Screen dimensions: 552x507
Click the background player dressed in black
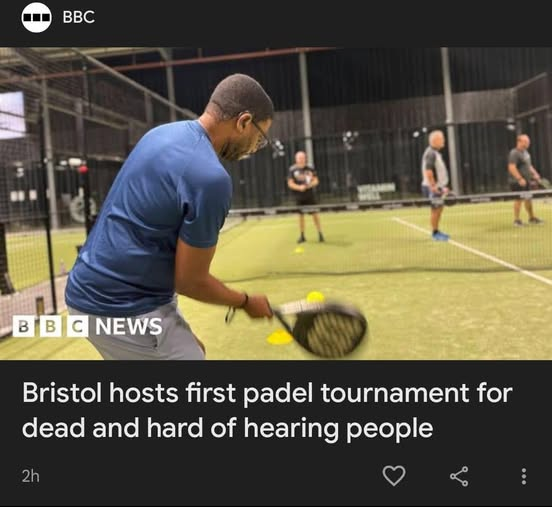point(304,197)
